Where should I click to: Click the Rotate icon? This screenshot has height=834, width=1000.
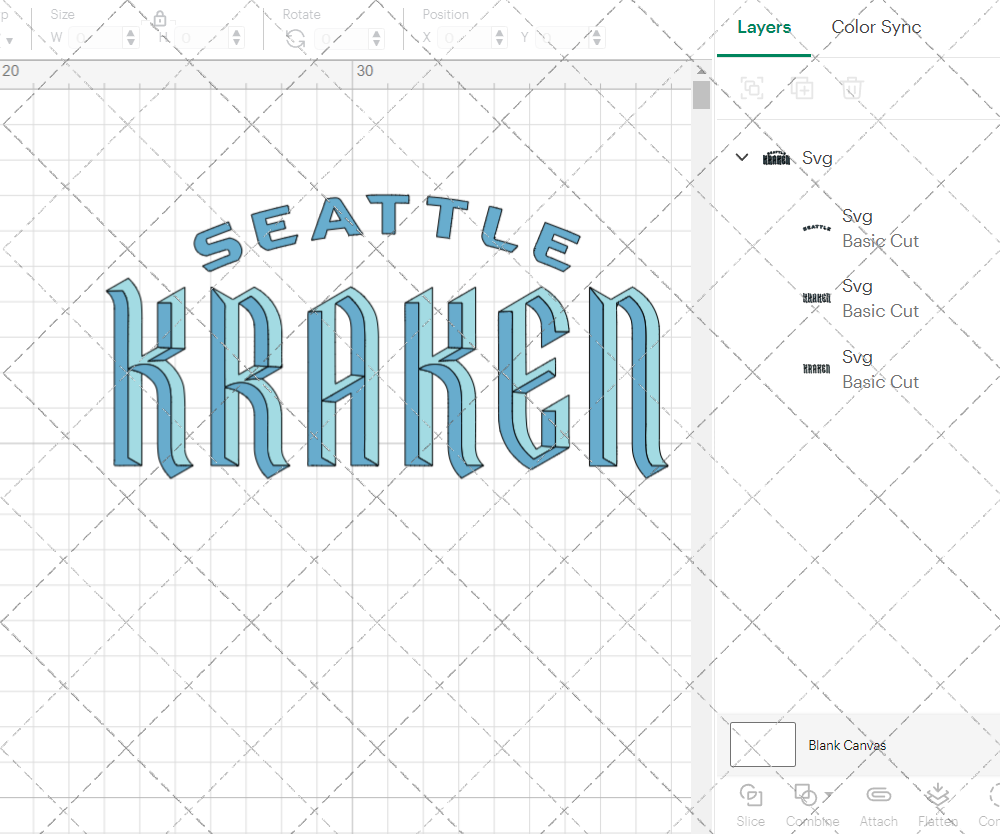click(295, 40)
